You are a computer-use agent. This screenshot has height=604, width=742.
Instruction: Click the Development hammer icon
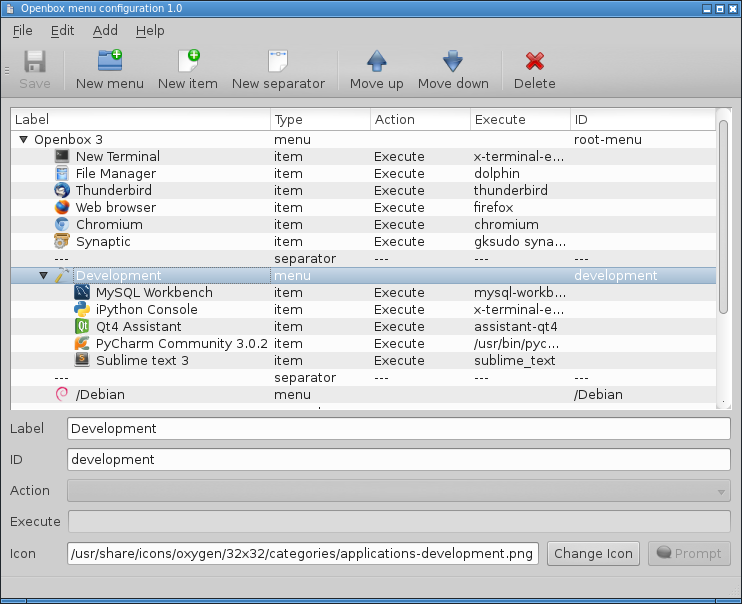[62, 275]
